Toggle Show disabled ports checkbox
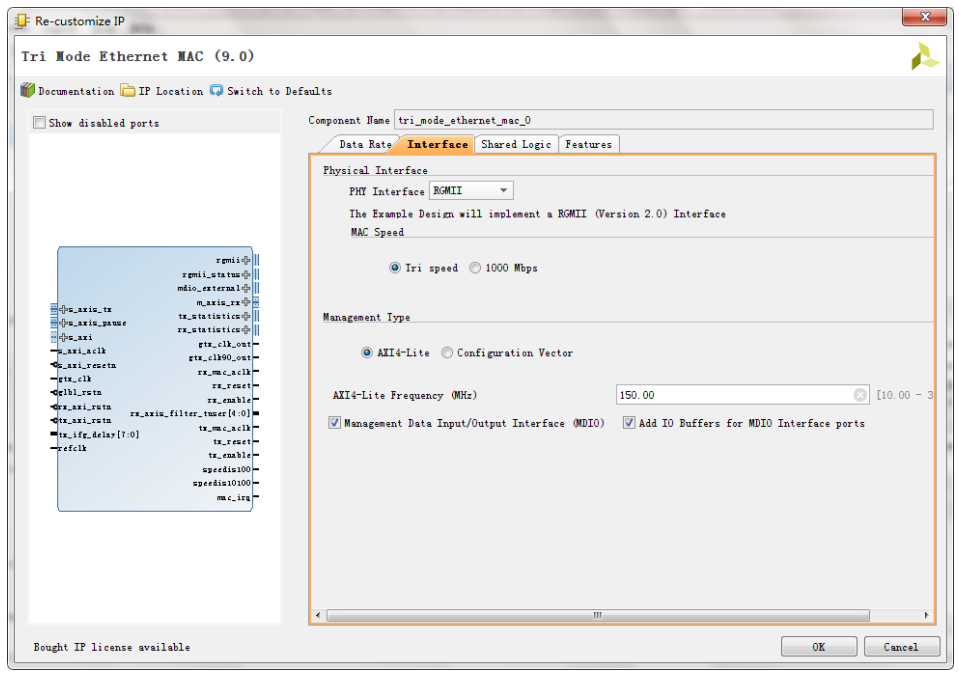The width and height of the screenshot is (959, 673). click(39, 123)
